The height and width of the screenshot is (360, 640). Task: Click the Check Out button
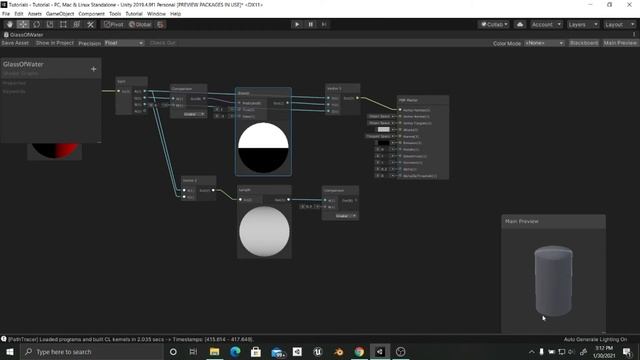pos(162,43)
